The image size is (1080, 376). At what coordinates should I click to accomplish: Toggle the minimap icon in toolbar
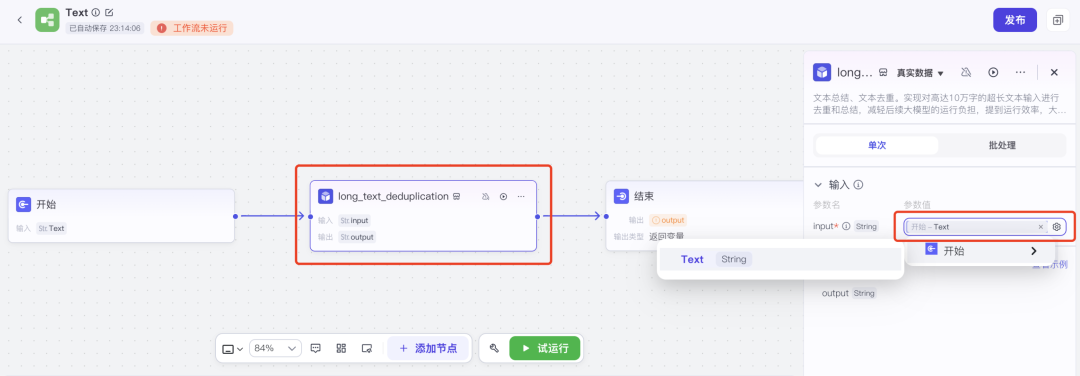(x=367, y=348)
